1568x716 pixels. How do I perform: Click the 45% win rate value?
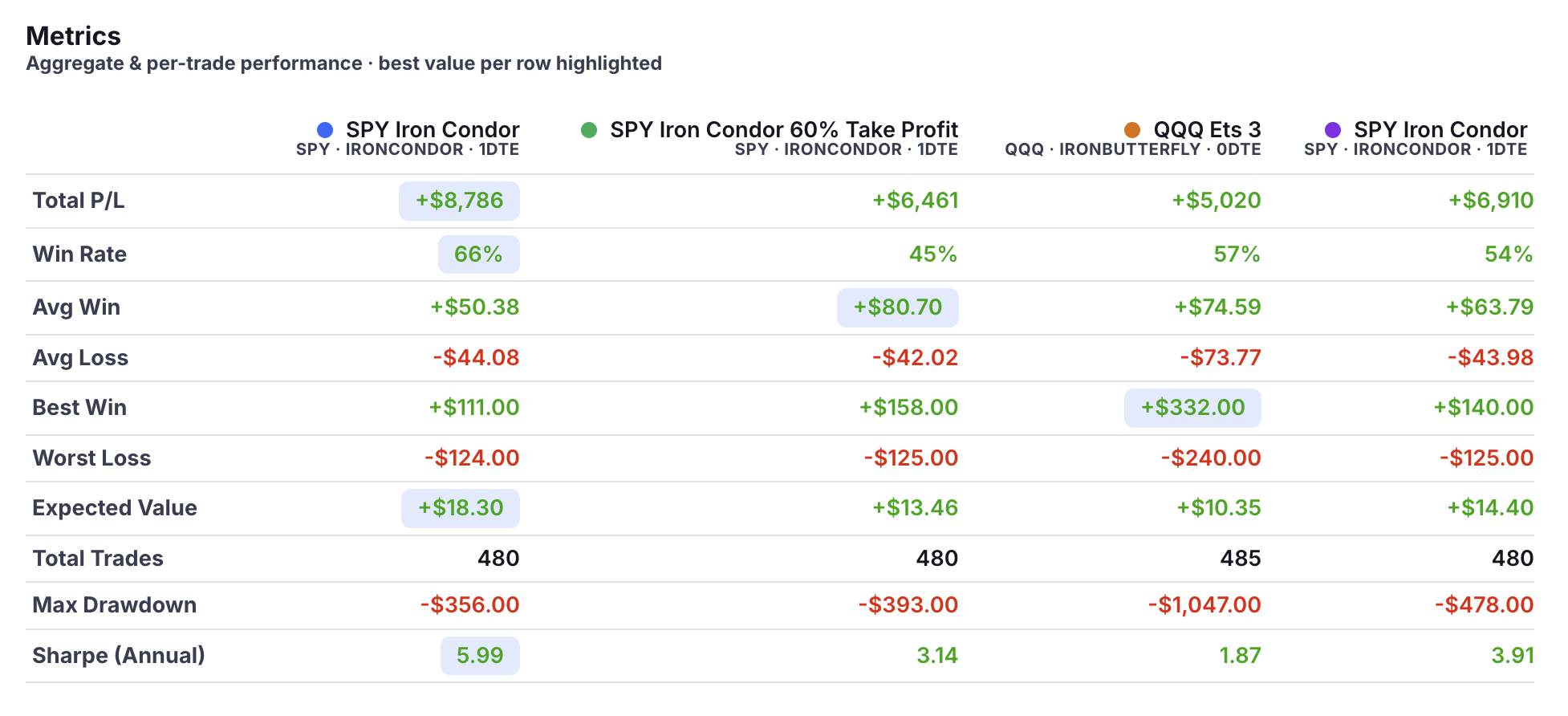click(x=933, y=254)
